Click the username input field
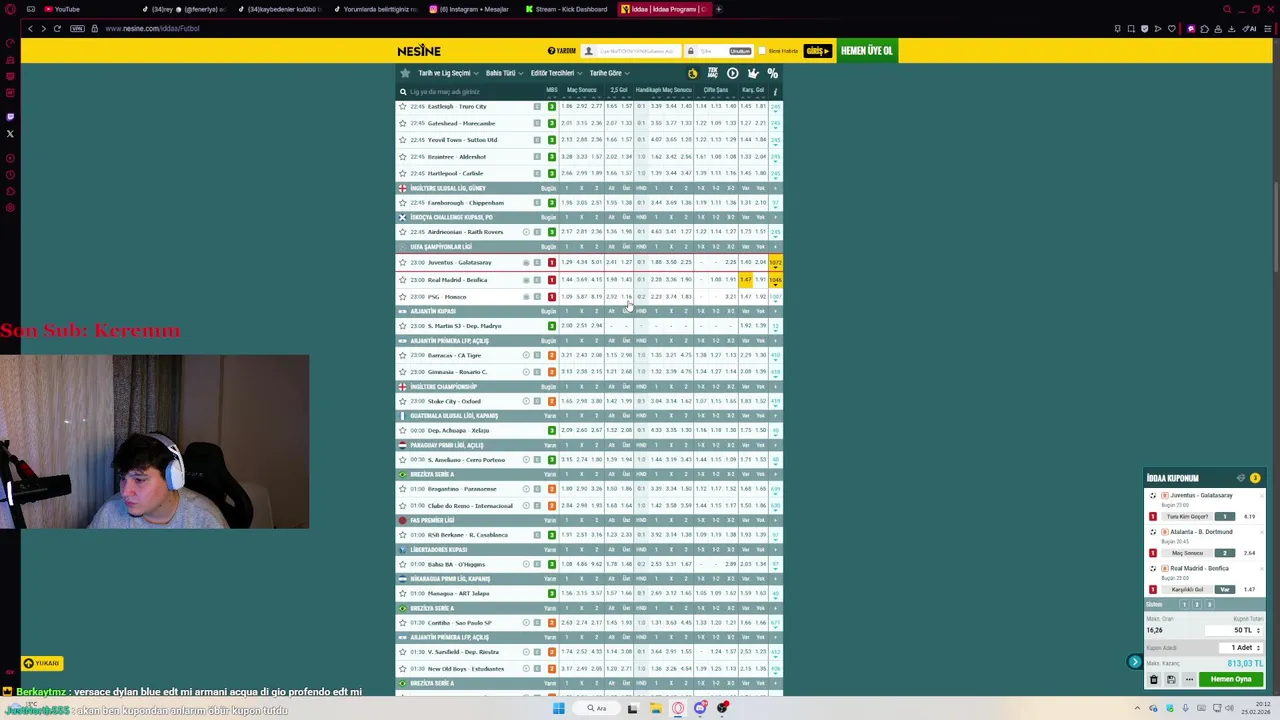Screen dimensions: 1280x720 631,51
